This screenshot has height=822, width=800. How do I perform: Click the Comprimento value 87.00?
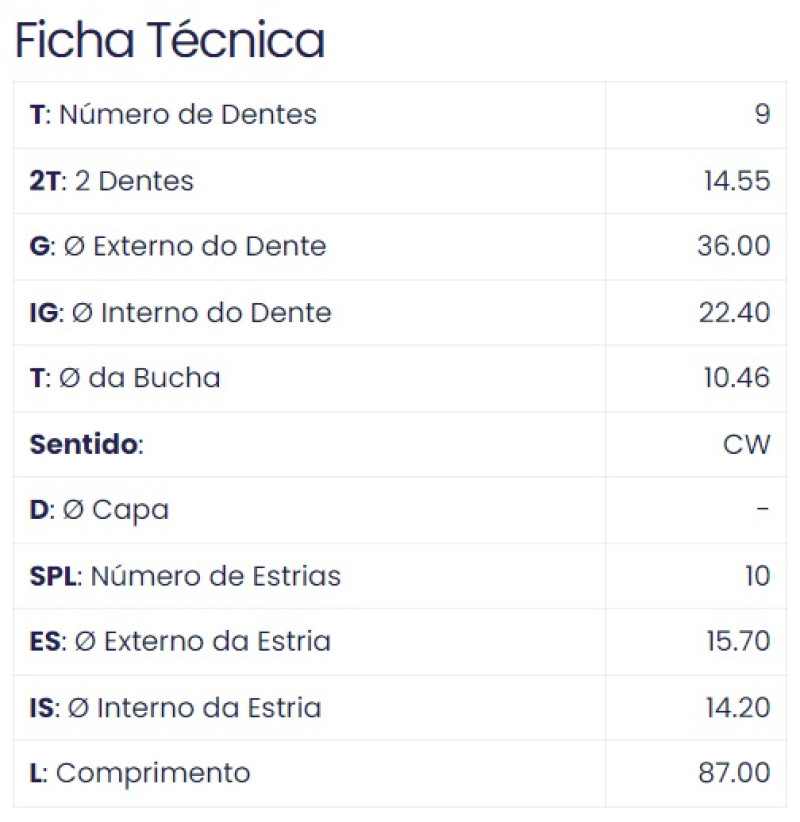click(x=734, y=773)
